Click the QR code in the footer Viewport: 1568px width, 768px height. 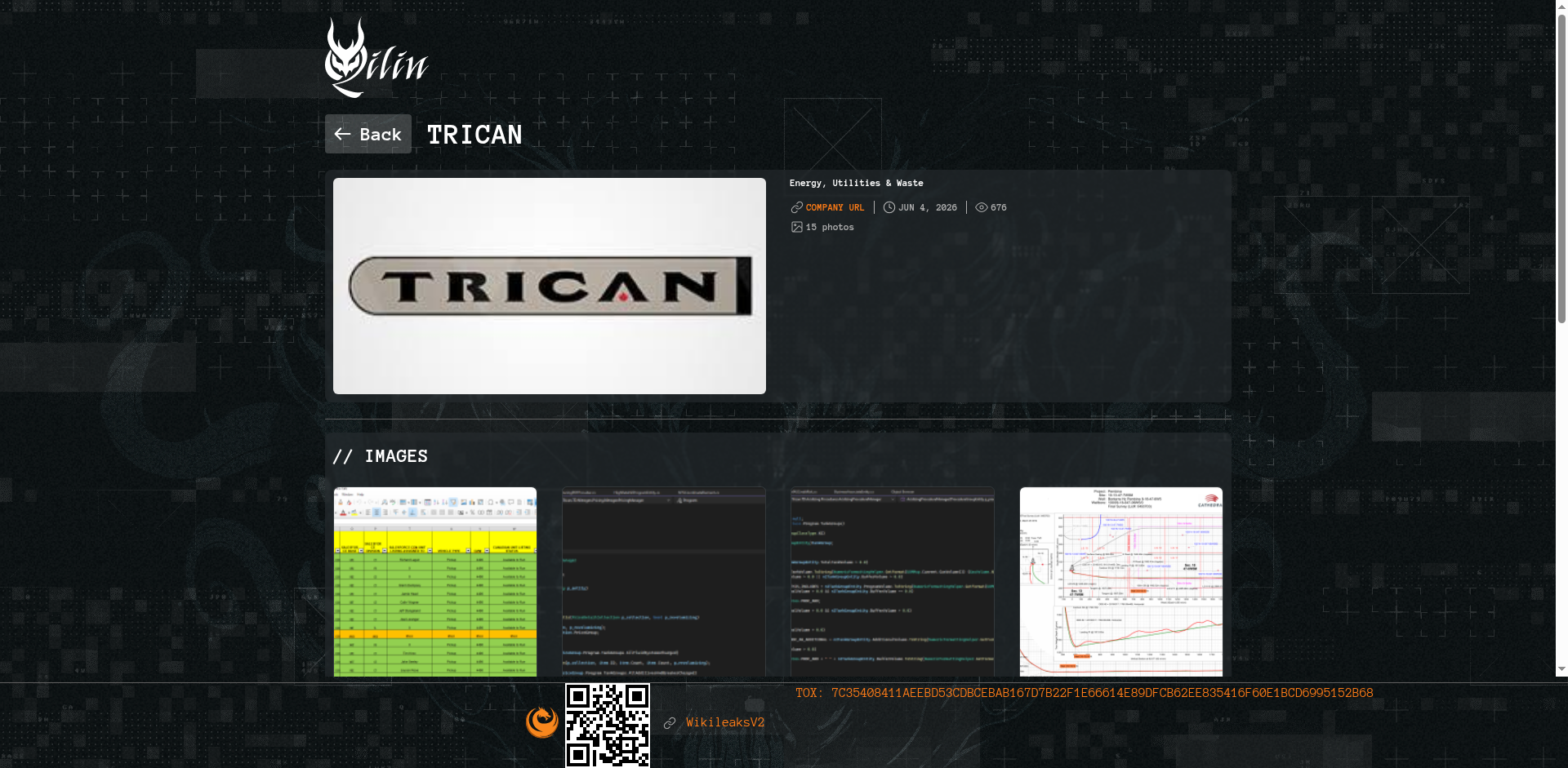608,726
